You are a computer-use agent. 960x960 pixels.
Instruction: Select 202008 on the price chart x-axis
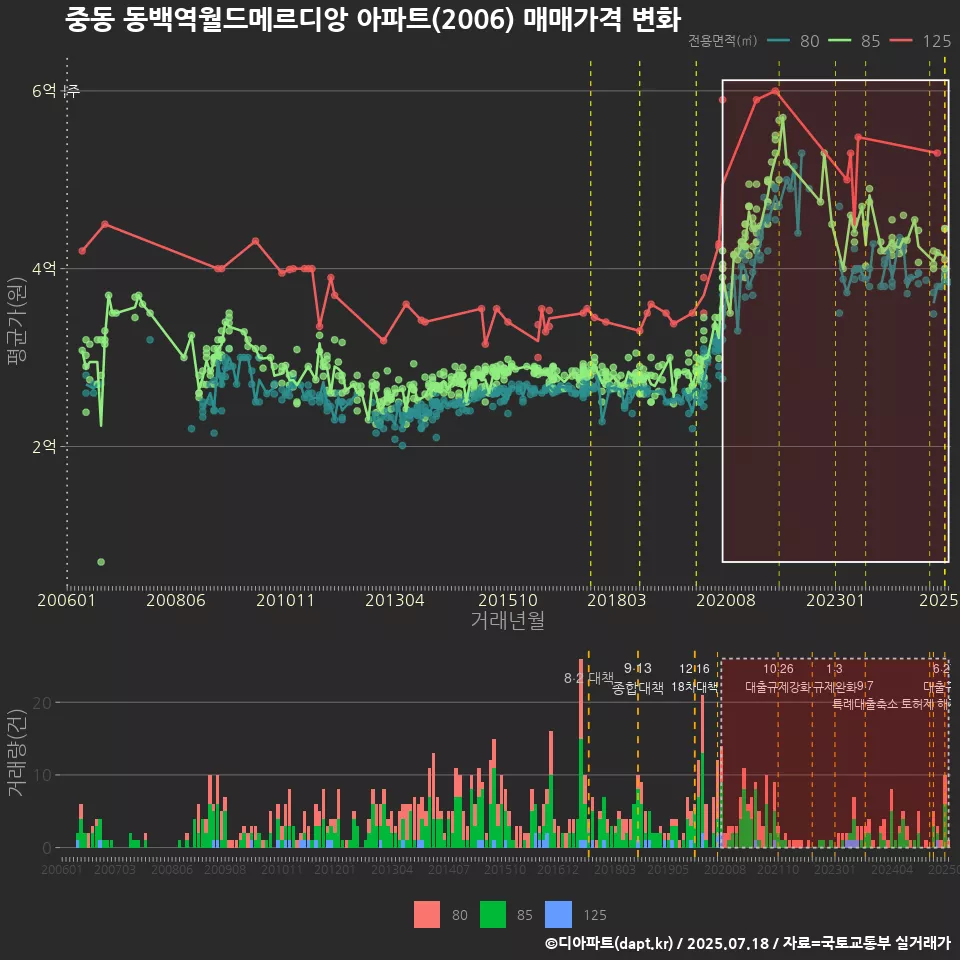point(726,600)
